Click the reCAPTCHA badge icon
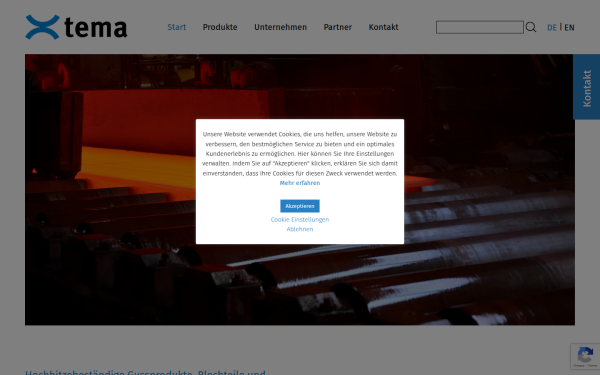The height and width of the screenshot is (375, 600). click(585, 356)
